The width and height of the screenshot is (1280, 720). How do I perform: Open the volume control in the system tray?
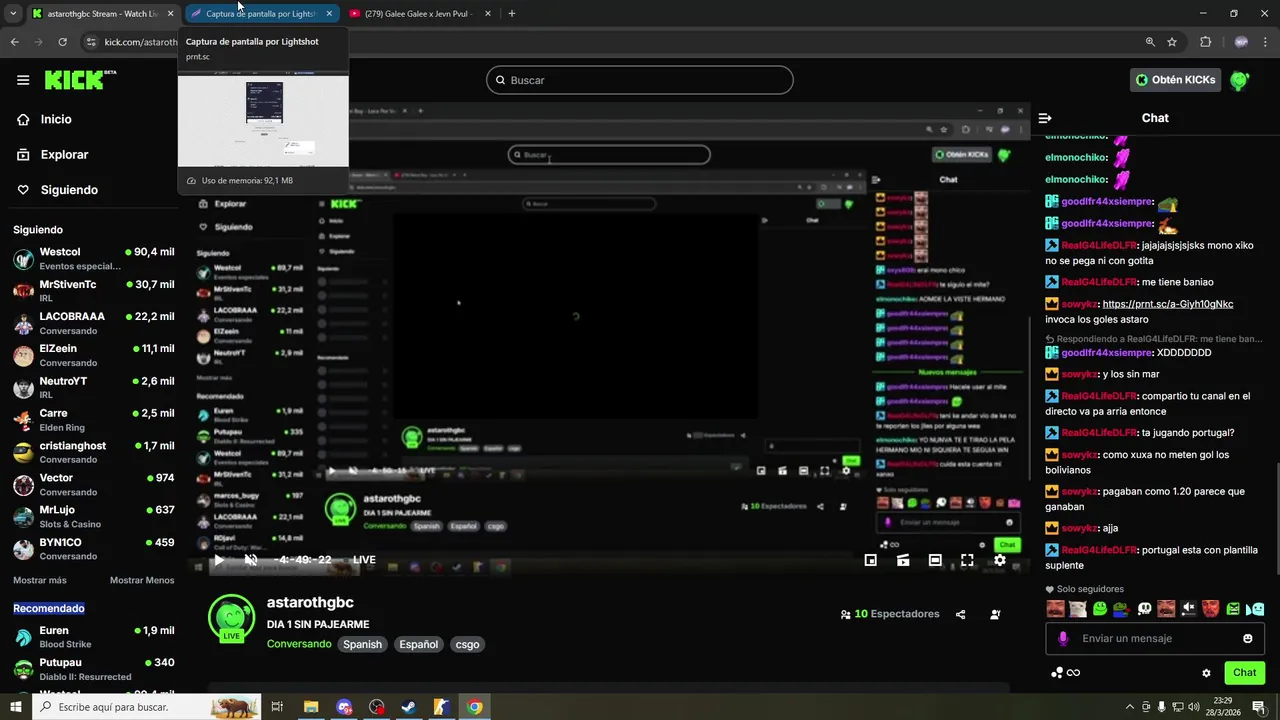click(1193, 707)
